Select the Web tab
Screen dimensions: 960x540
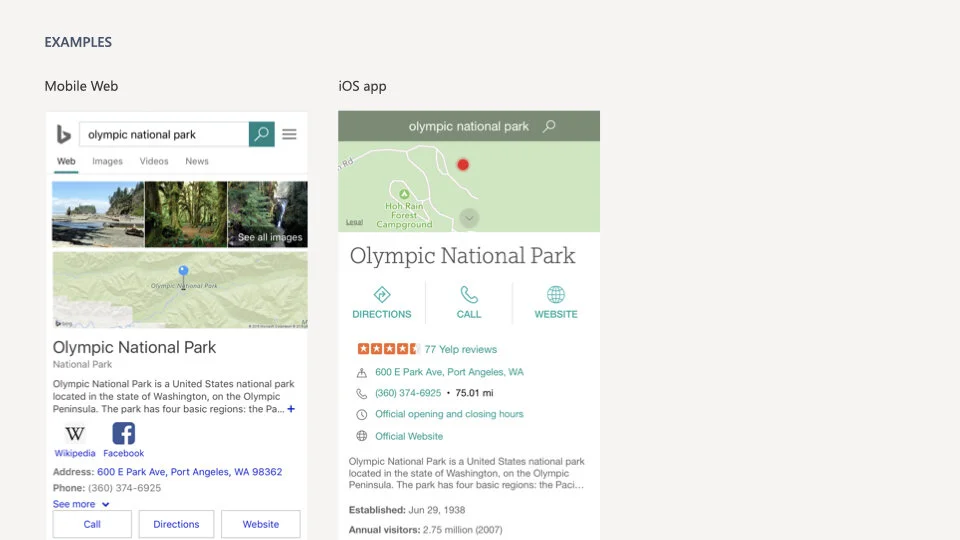coord(66,161)
